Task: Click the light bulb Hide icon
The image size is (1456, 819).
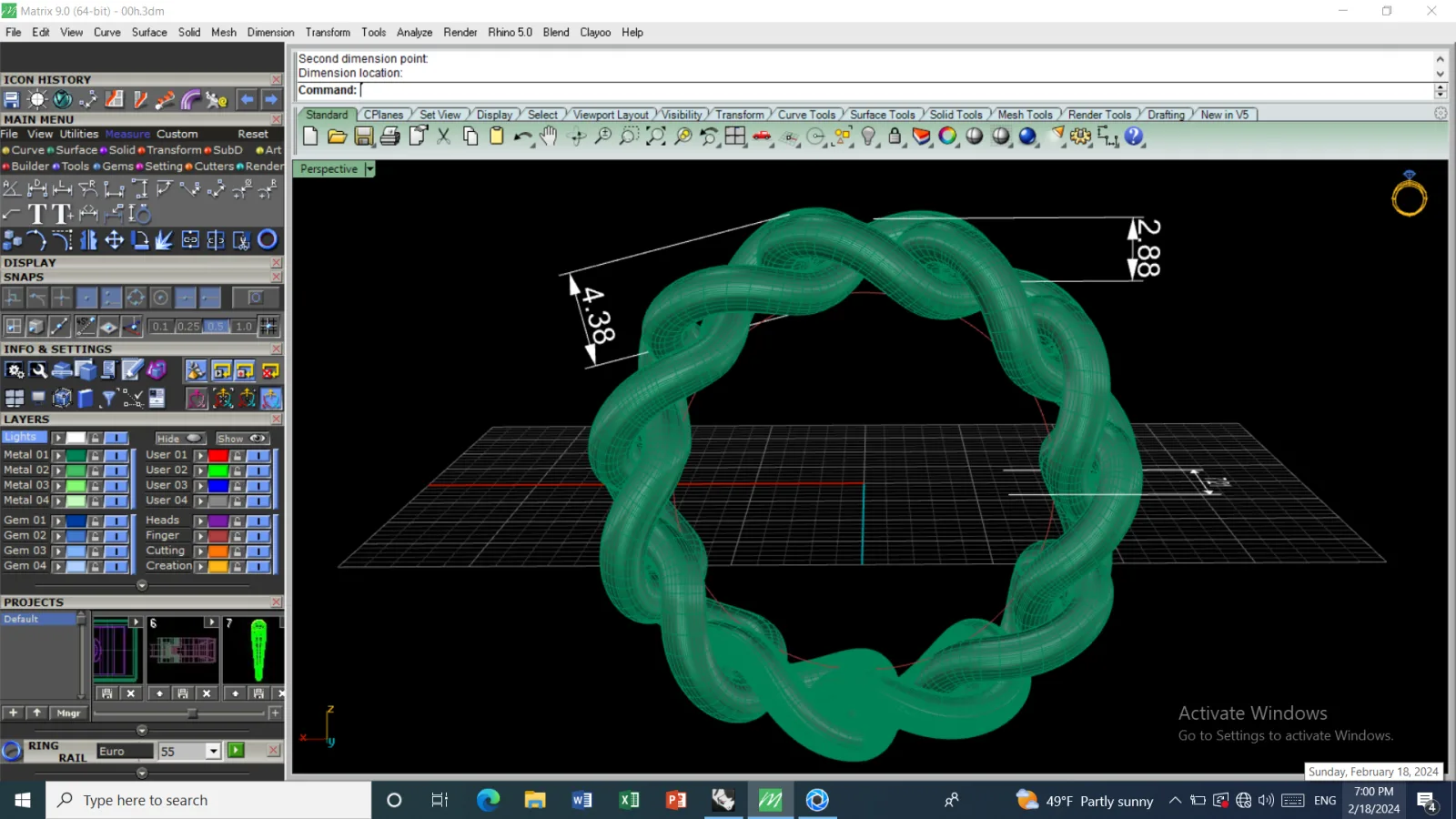Action: coord(869,136)
